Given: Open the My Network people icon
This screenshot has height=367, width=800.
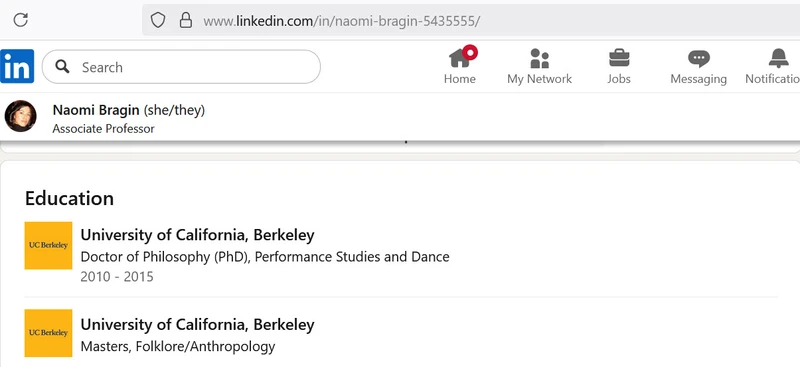Looking at the screenshot, I should [x=539, y=58].
